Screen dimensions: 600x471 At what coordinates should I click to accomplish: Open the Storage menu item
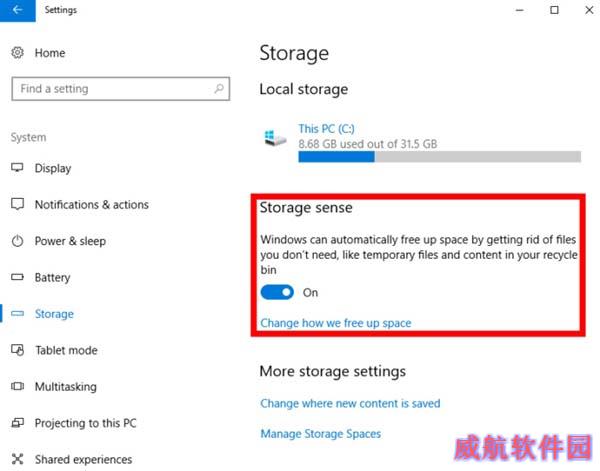tap(54, 314)
